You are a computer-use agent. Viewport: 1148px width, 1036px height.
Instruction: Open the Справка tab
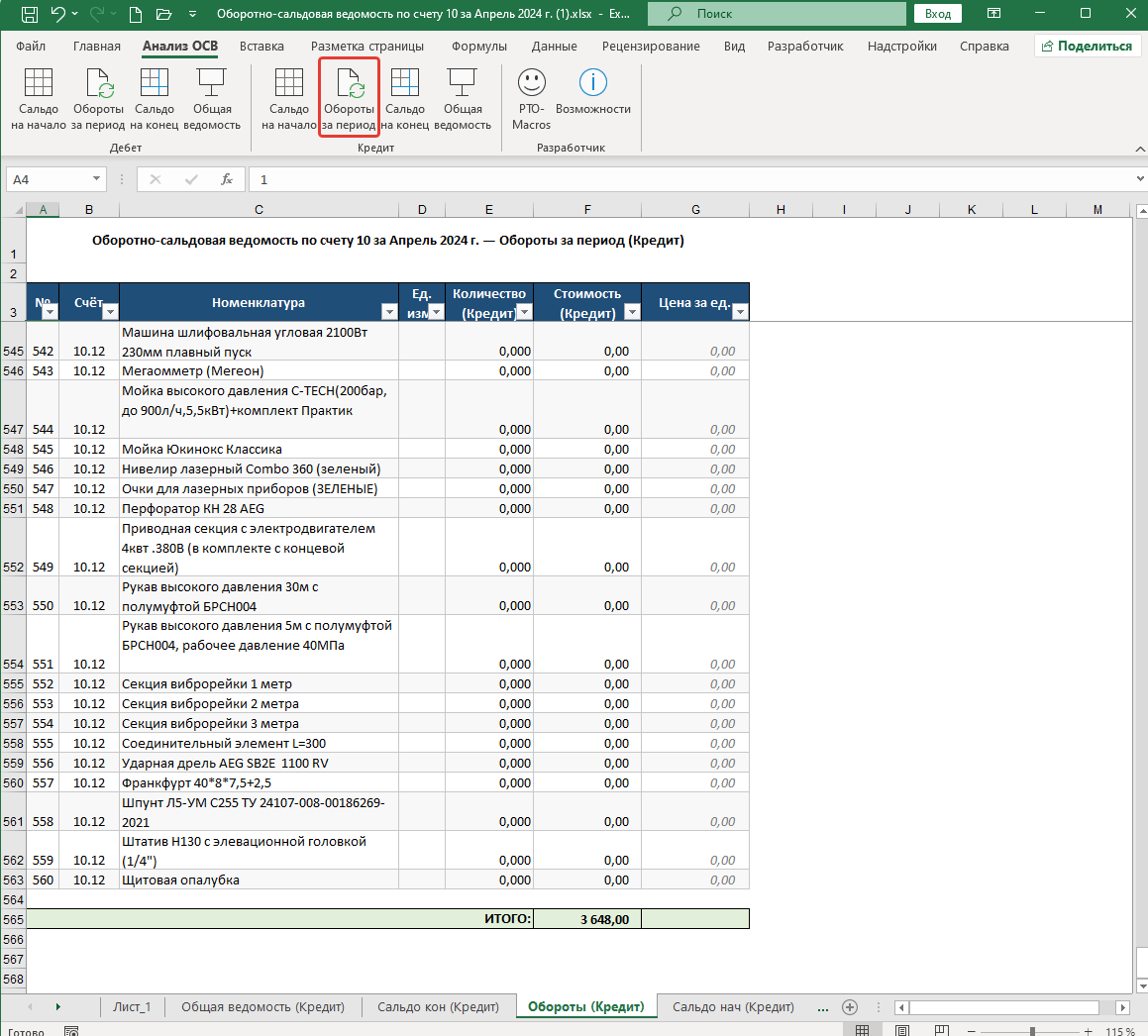984,47
